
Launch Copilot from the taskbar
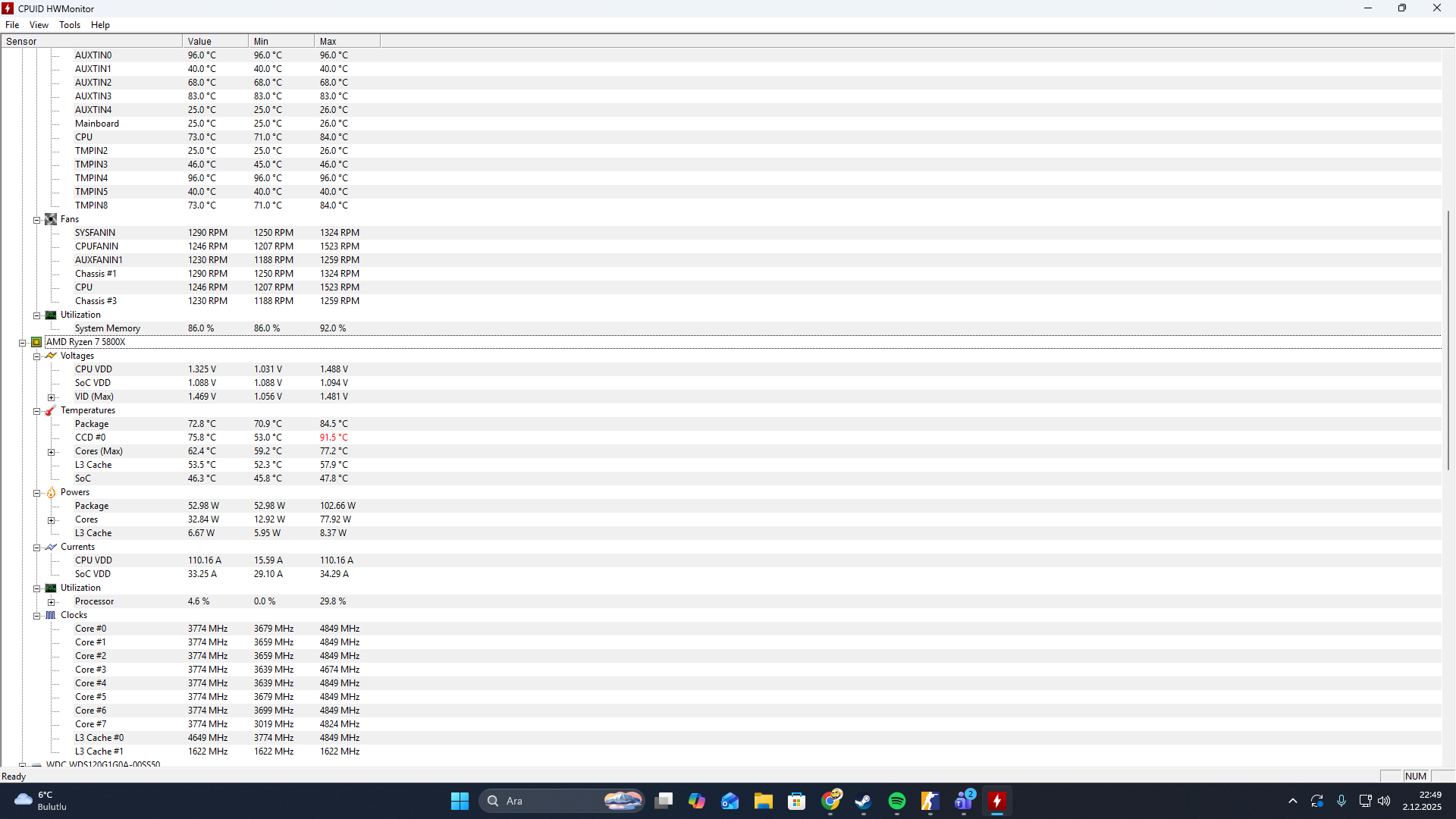(x=697, y=801)
